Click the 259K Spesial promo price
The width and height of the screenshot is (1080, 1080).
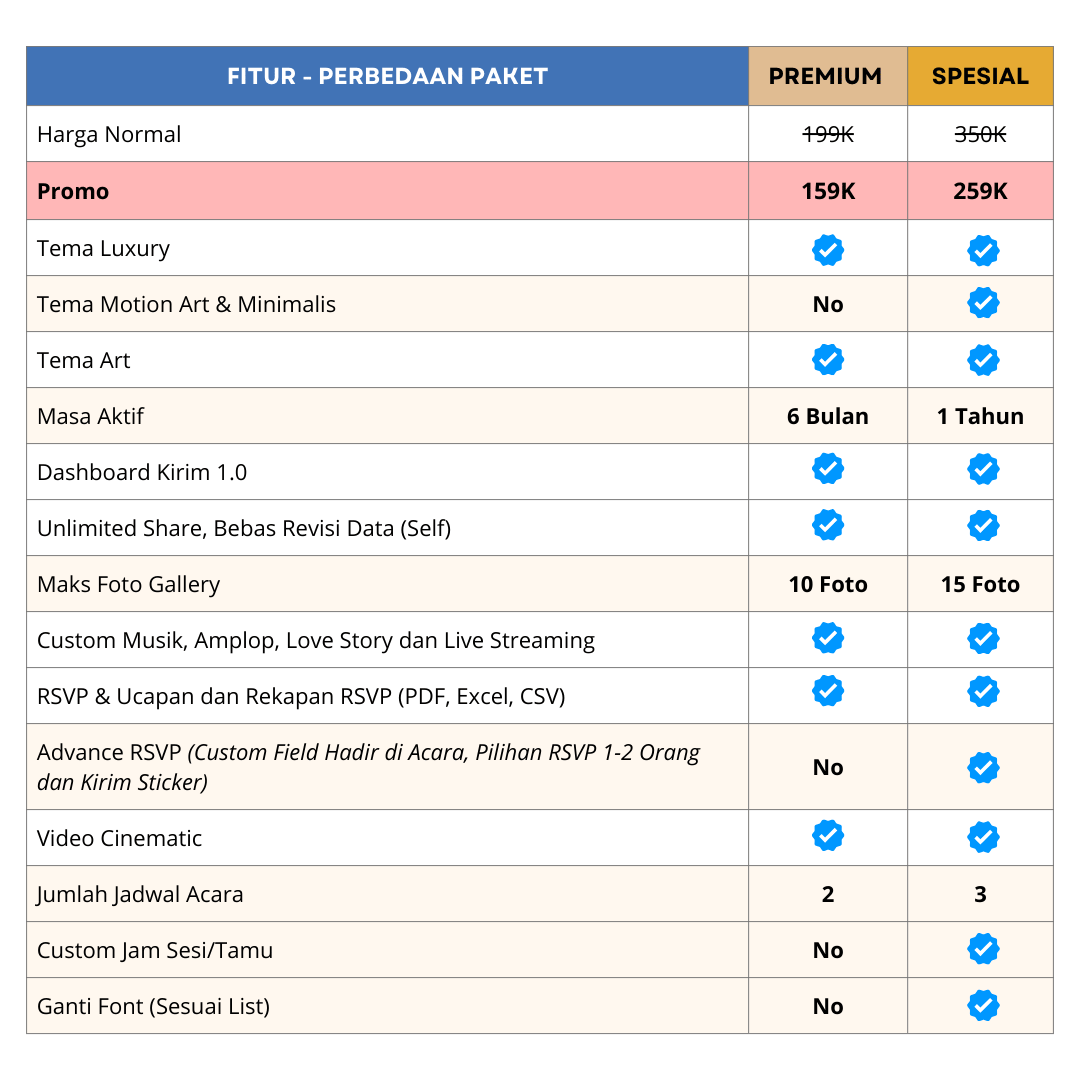point(980,191)
